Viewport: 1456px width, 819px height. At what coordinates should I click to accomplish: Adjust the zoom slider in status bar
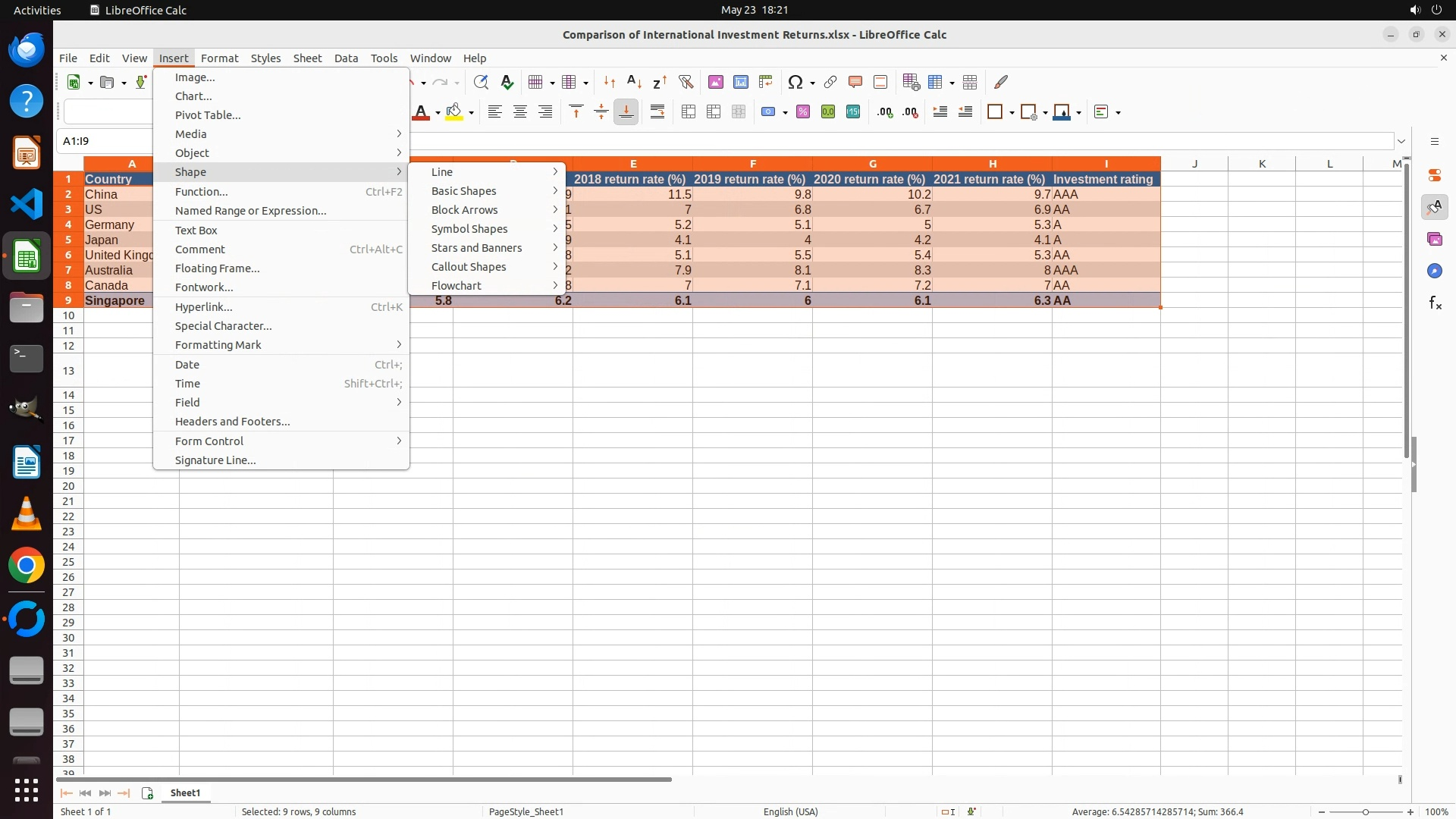tap(1365, 812)
